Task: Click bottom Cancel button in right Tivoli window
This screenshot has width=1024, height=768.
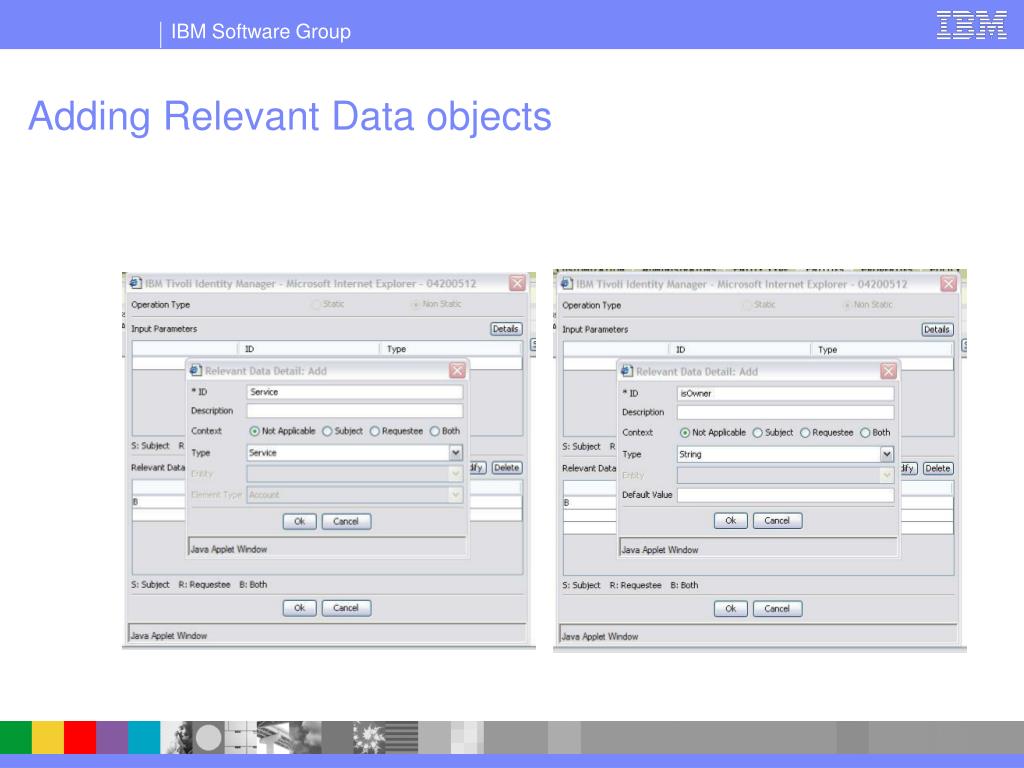Action: (777, 609)
